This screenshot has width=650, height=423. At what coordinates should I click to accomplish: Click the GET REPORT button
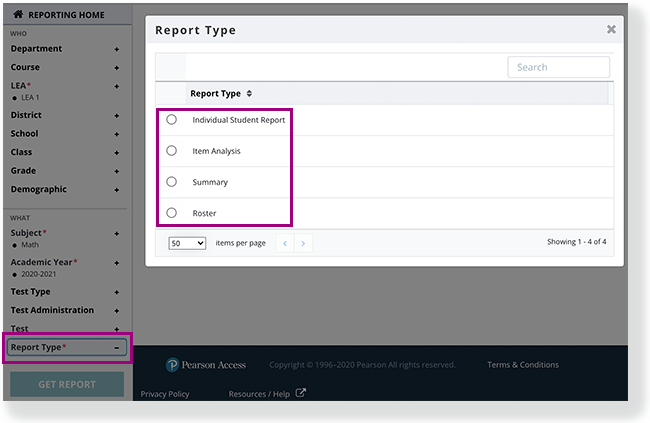[67, 384]
